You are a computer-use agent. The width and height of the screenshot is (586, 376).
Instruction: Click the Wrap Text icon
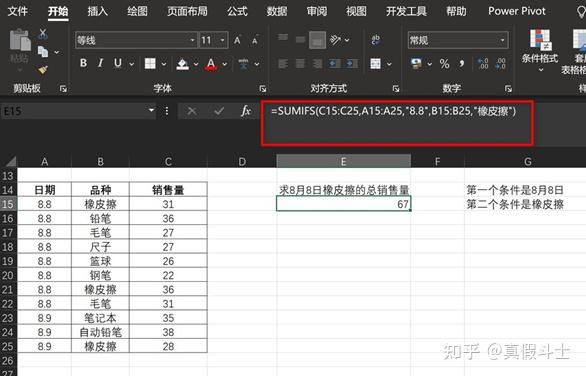pos(376,40)
